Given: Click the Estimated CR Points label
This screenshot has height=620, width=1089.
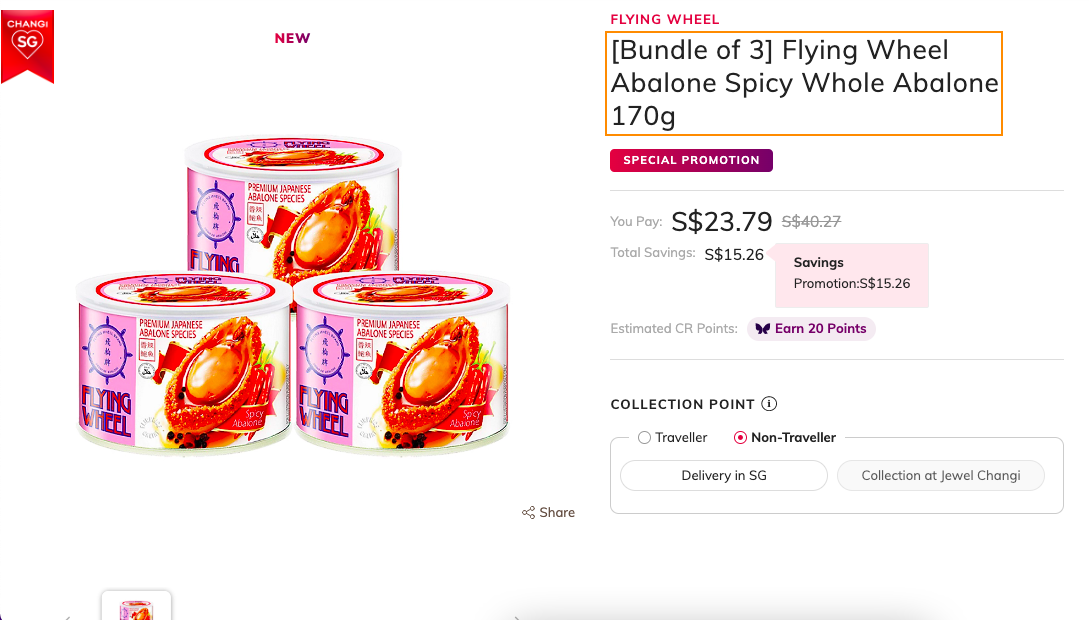Looking at the screenshot, I should 674,329.
